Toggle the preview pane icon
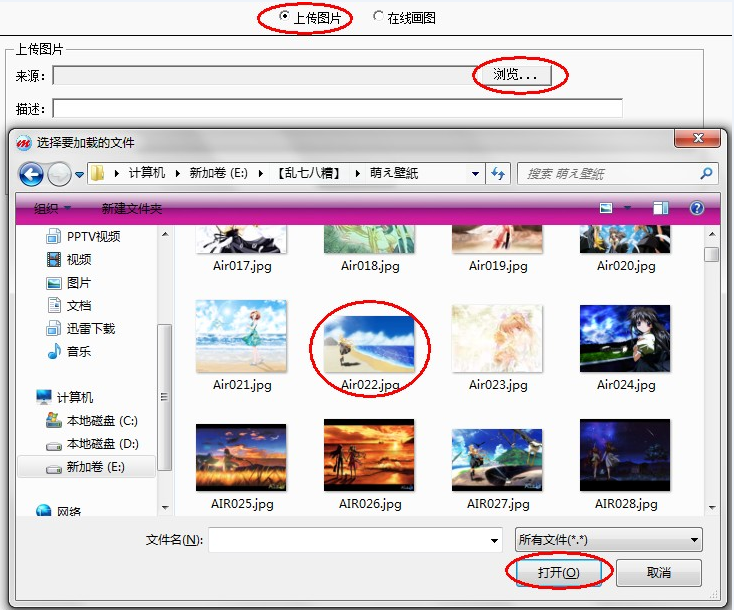The image size is (734, 610). [x=661, y=208]
